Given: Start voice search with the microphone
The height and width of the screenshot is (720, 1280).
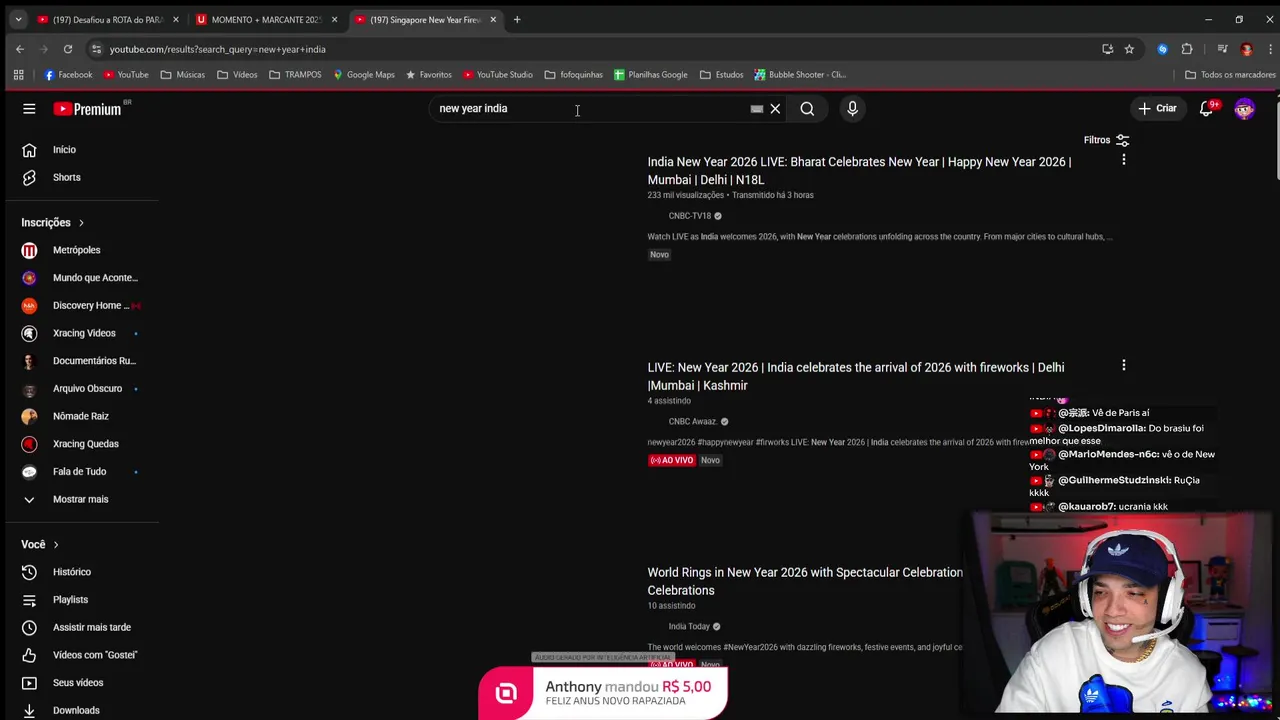Looking at the screenshot, I should (852, 109).
